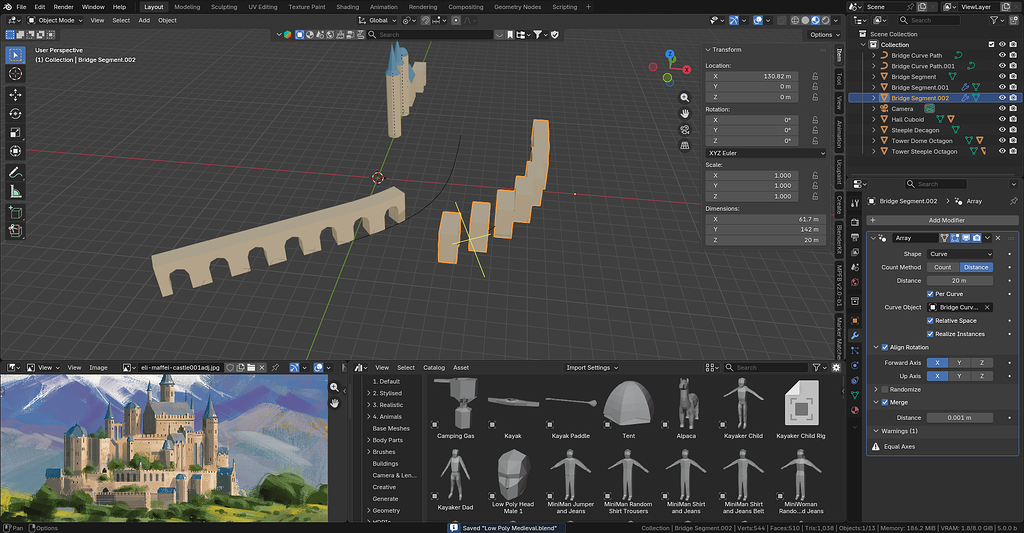
Task: Switch to the Geometry Nodes workspace tab
Action: tap(517, 7)
